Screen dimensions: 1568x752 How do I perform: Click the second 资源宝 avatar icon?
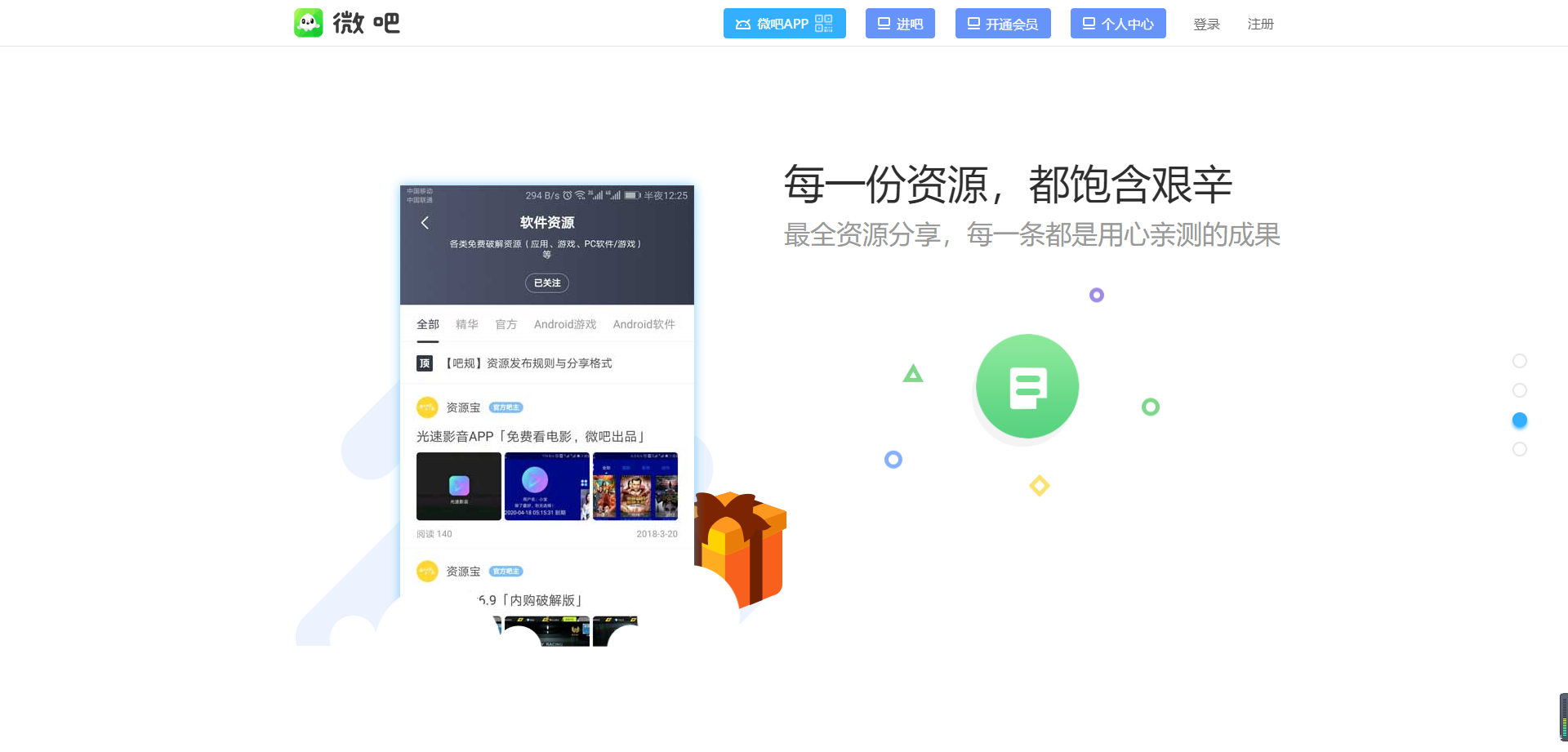(427, 571)
